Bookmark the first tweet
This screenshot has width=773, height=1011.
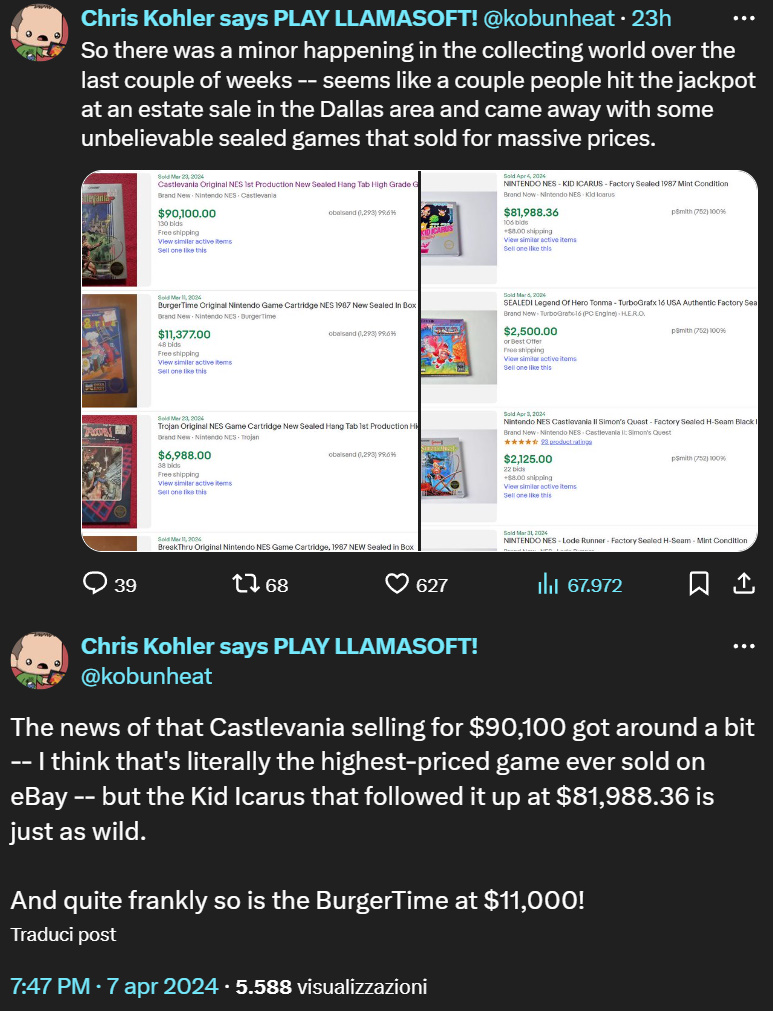699,584
